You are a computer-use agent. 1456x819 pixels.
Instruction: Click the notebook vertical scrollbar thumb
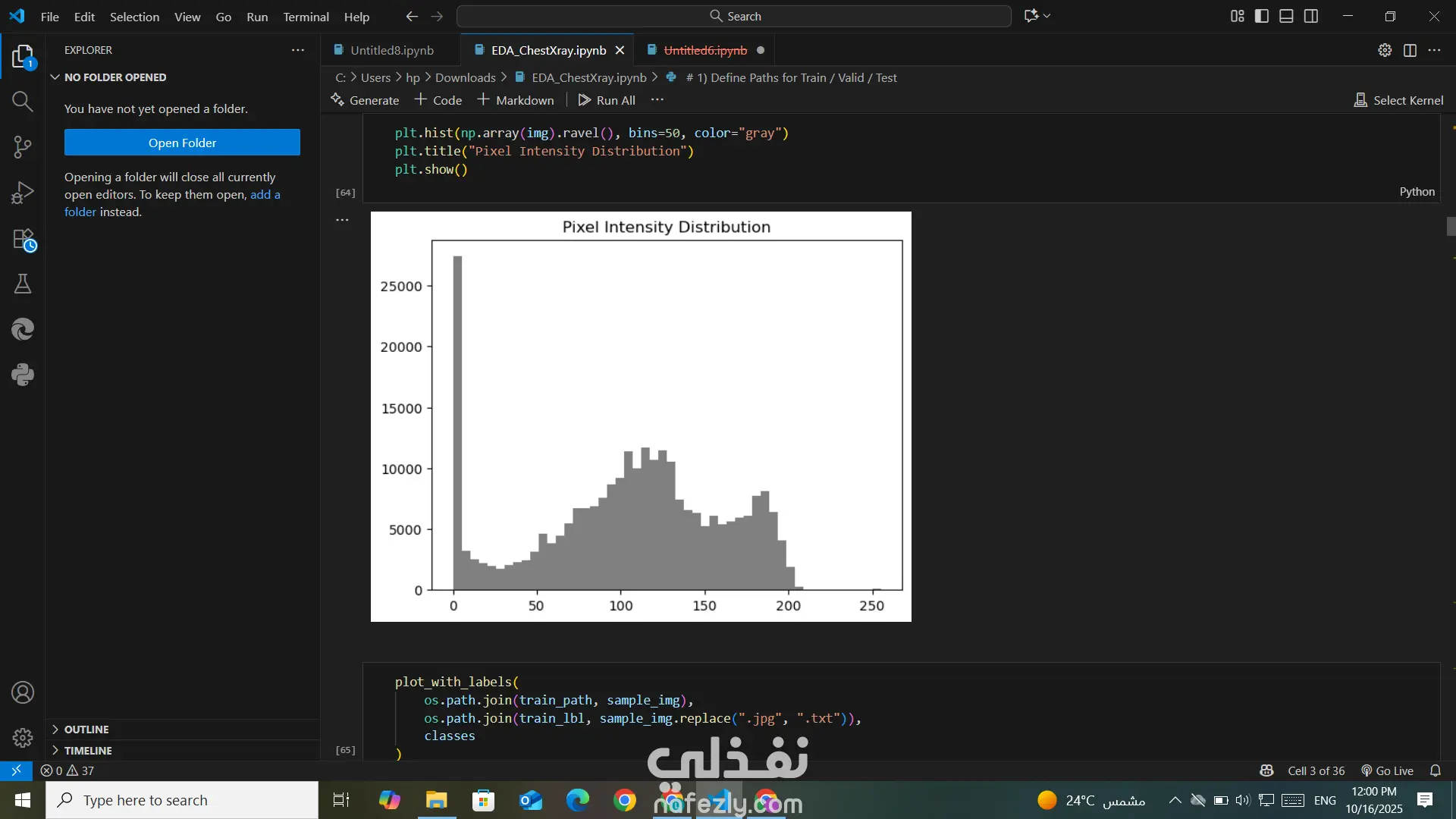coord(1451,226)
